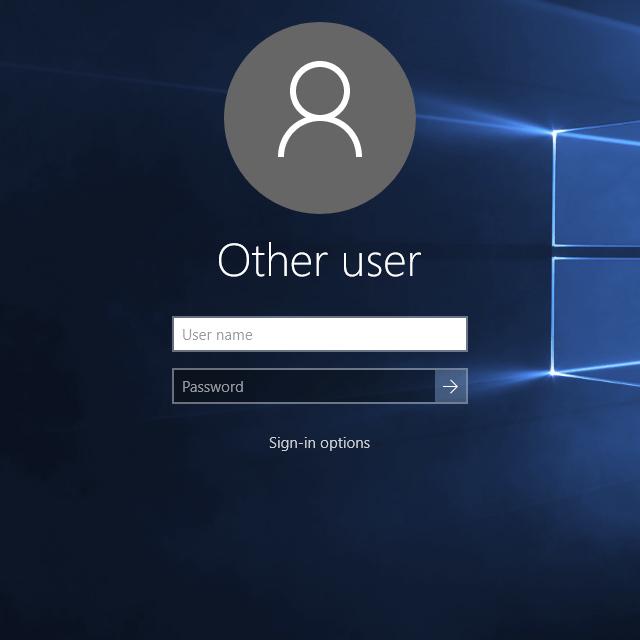Tap the default account picture

319,118
